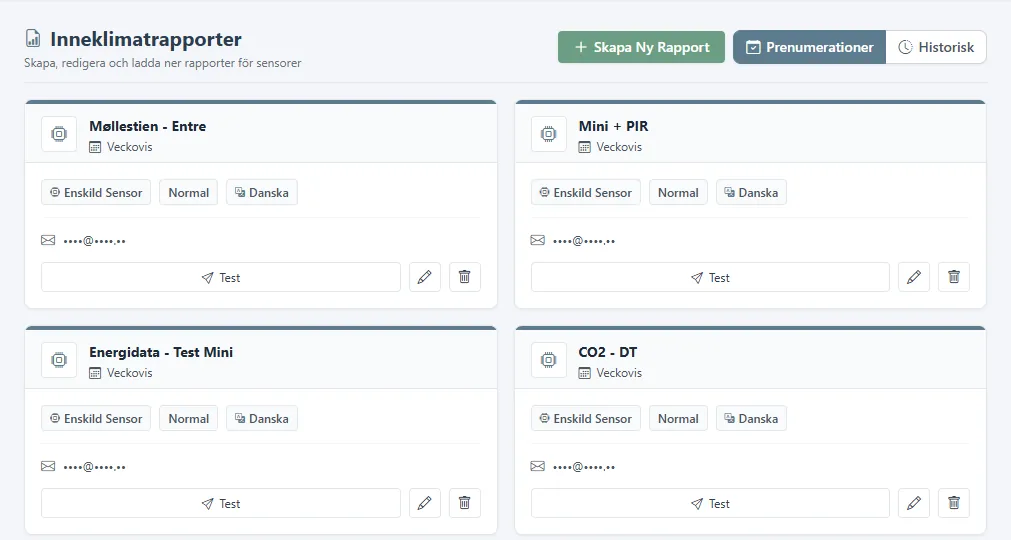
Task: Click sensor chip icon beside CO2 - DT
Action: [549, 360]
